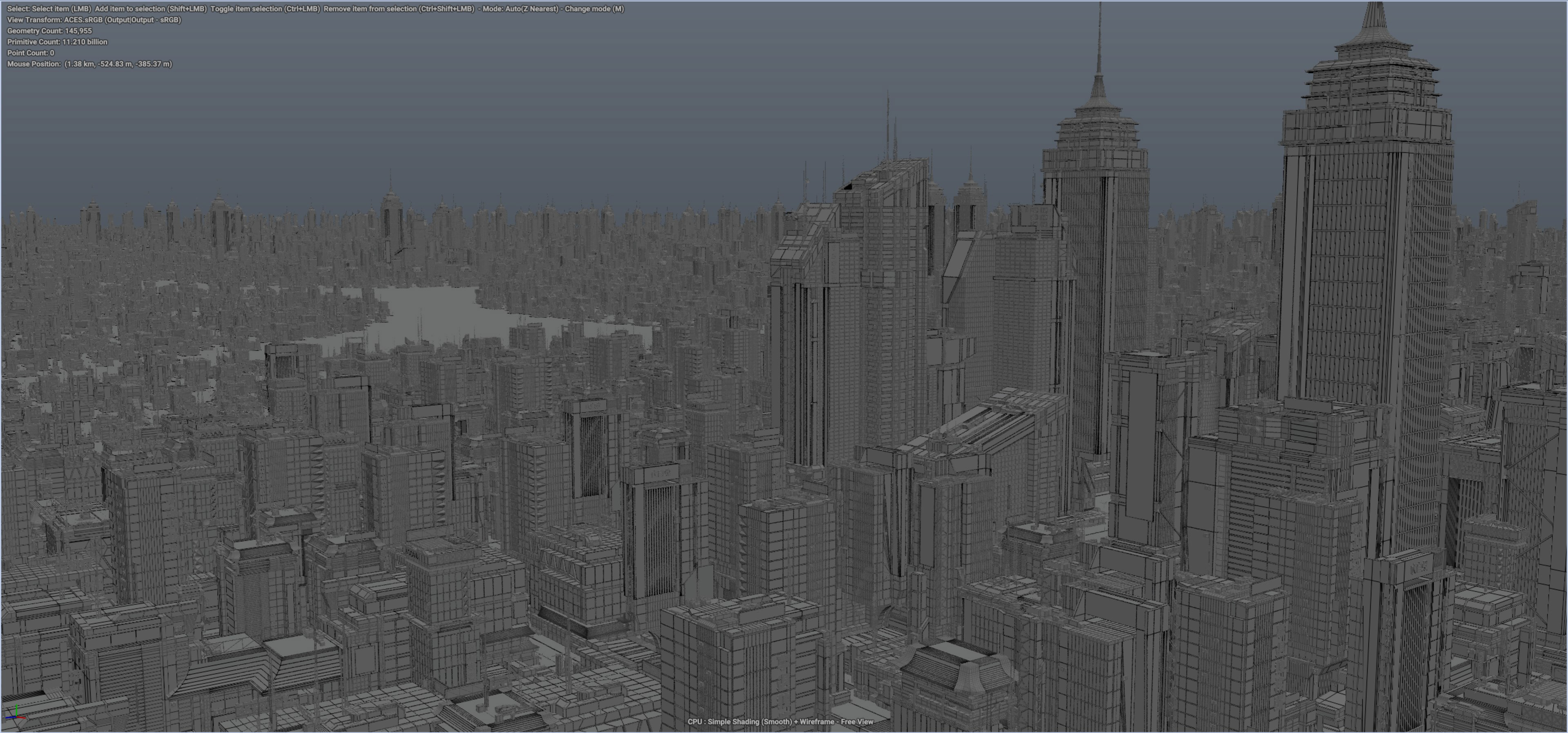Click the Select item (LMB) hint text
The height and width of the screenshot is (733, 1568).
(61, 9)
